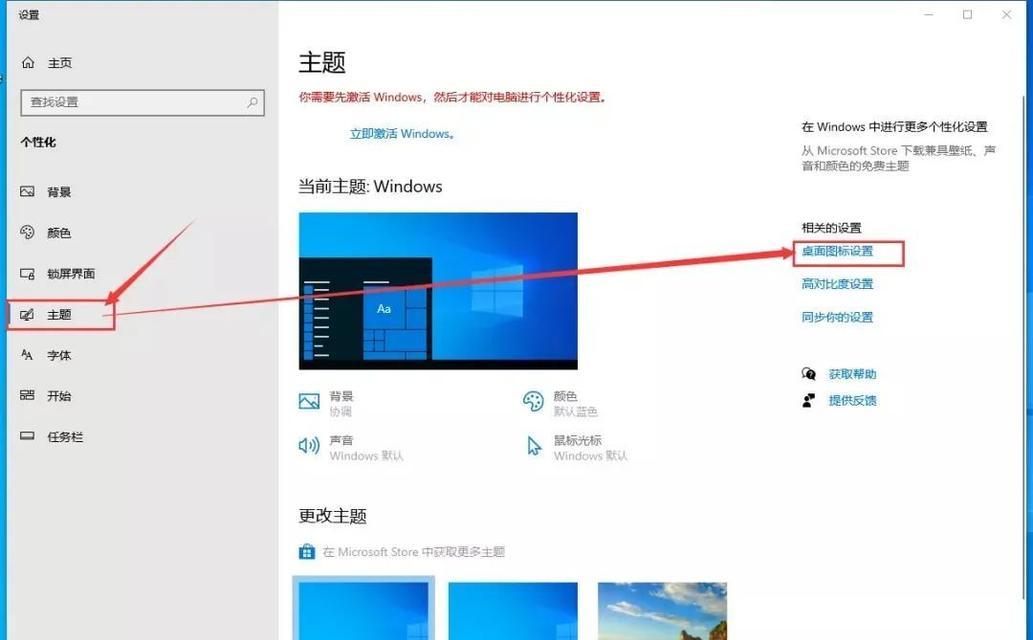Click the 当前主题: Windows heading
1033x640 pixels.
coord(370,187)
